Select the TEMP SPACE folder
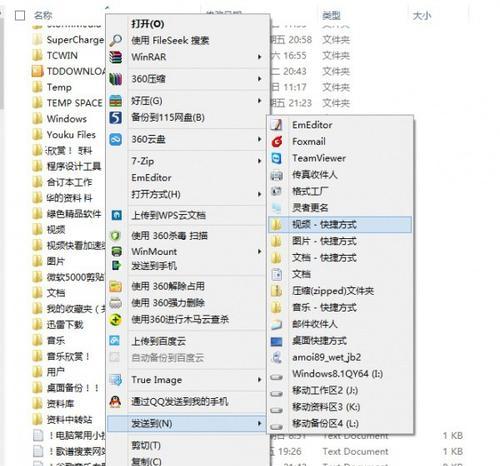 tap(74, 103)
